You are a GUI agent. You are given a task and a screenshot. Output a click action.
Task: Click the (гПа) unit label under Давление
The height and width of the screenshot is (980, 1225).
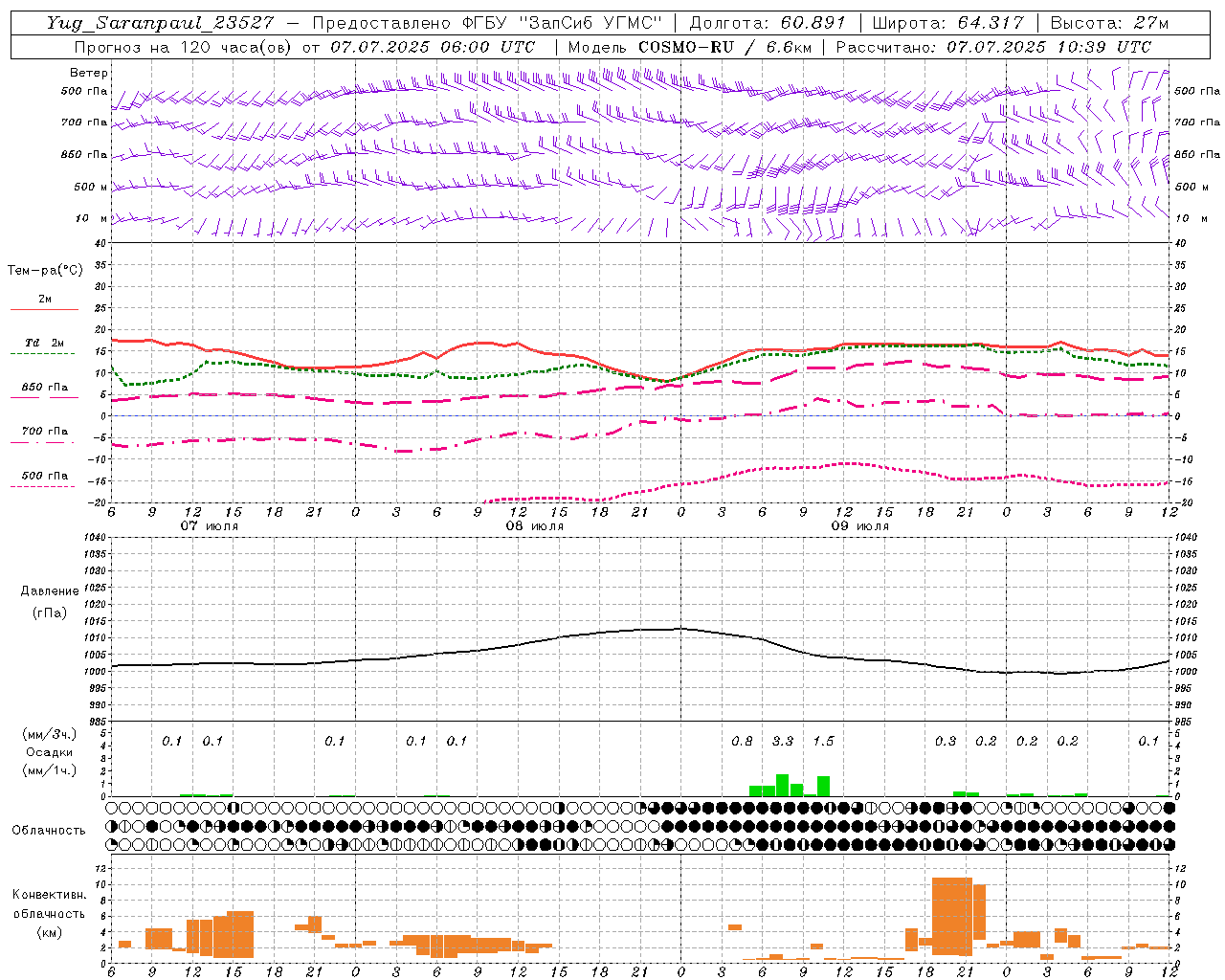[x=50, y=612]
